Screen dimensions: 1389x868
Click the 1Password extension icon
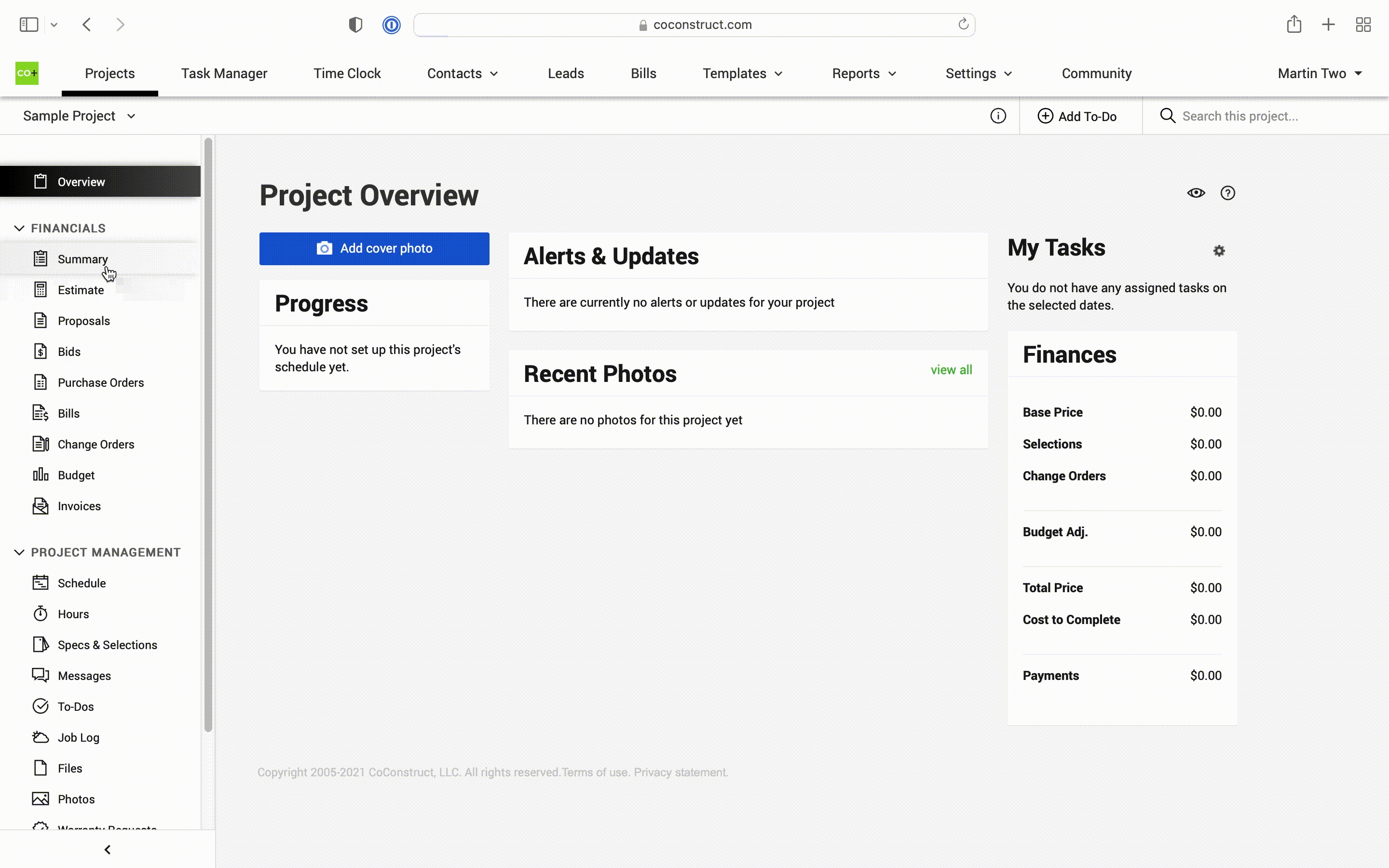pos(392,25)
